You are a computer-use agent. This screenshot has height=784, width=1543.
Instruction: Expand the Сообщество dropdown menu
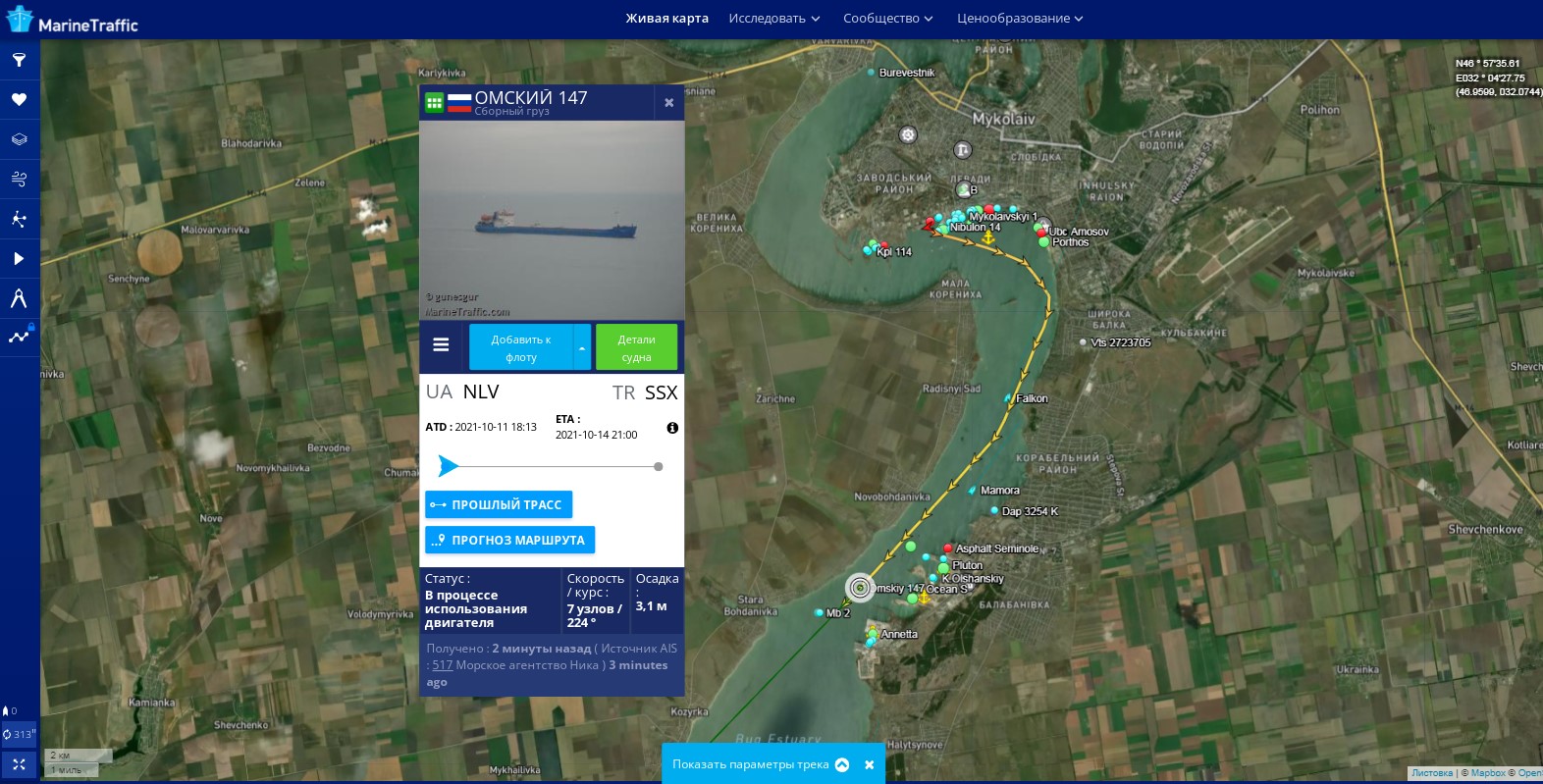pos(887,19)
